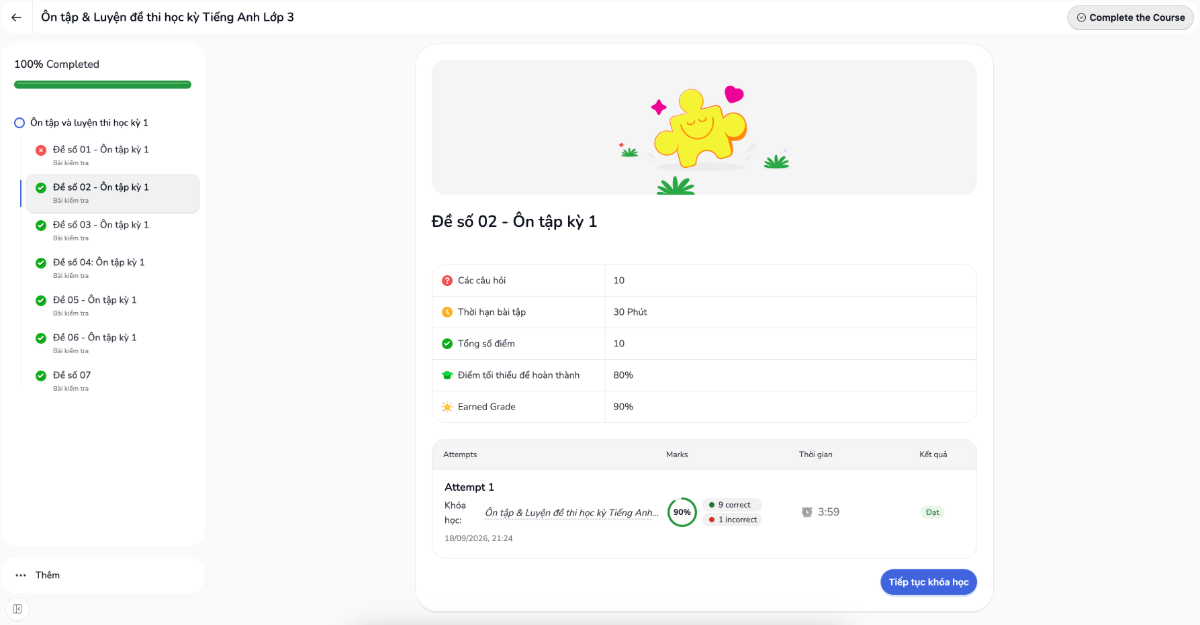The image size is (1200, 625).
Task: Open the Ôn tập & Luyện đề thi course link
Action: click(x=572, y=513)
